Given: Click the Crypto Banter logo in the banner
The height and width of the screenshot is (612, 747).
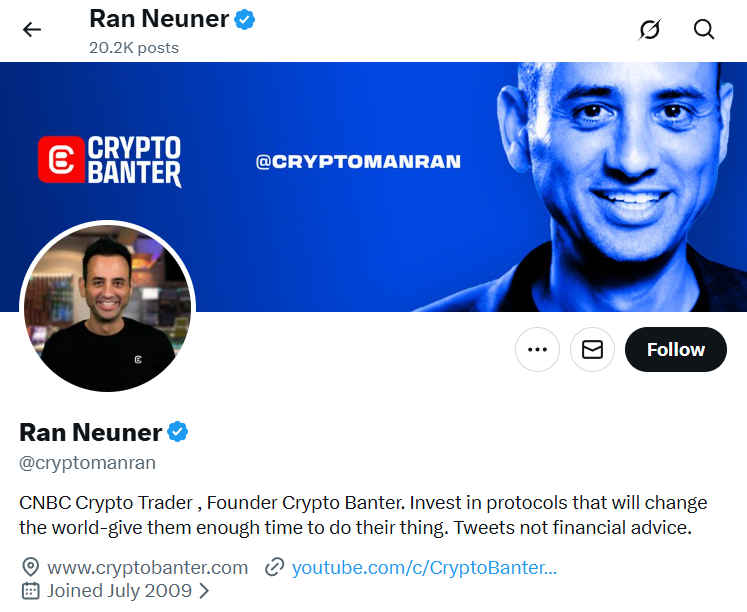Looking at the screenshot, I should [110, 161].
